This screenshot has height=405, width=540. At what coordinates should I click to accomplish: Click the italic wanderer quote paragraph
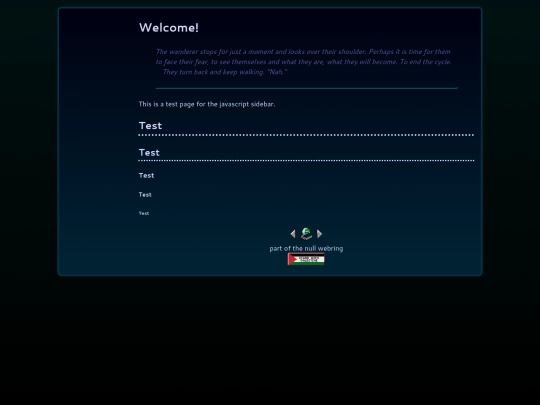[x=303, y=62]
